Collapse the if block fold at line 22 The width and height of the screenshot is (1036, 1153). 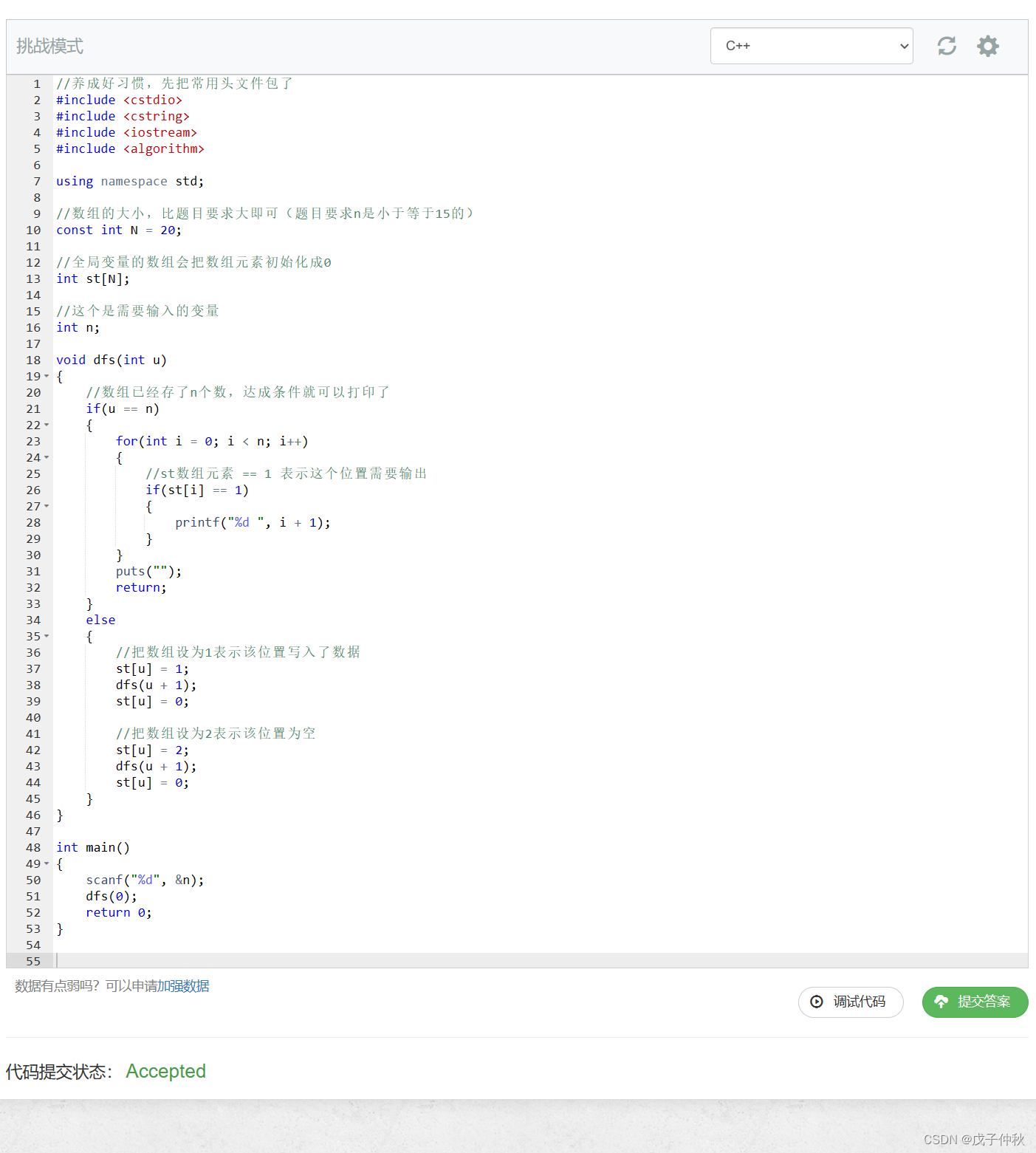tap(47, 425)
